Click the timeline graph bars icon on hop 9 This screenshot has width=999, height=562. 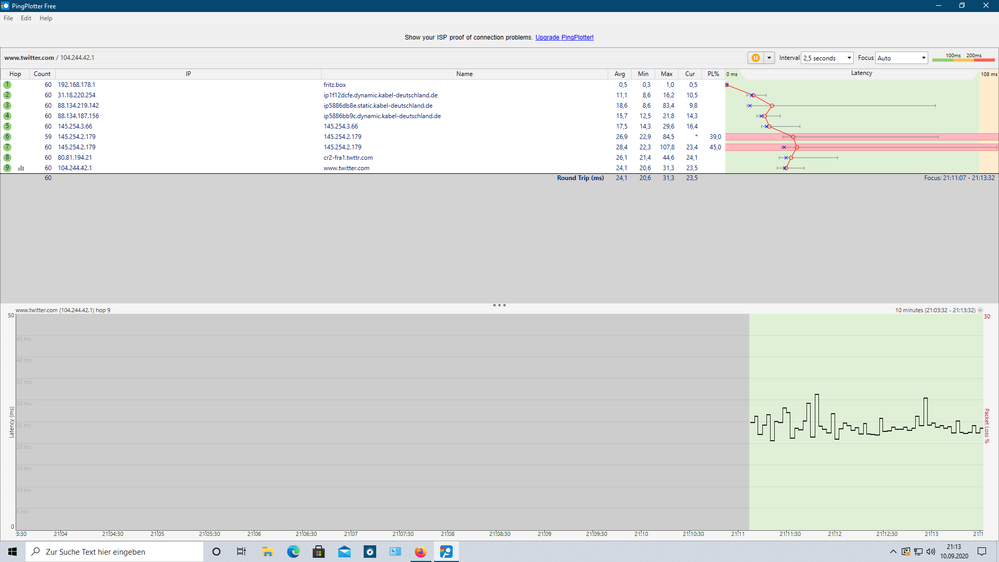click(x=21, y=168)
